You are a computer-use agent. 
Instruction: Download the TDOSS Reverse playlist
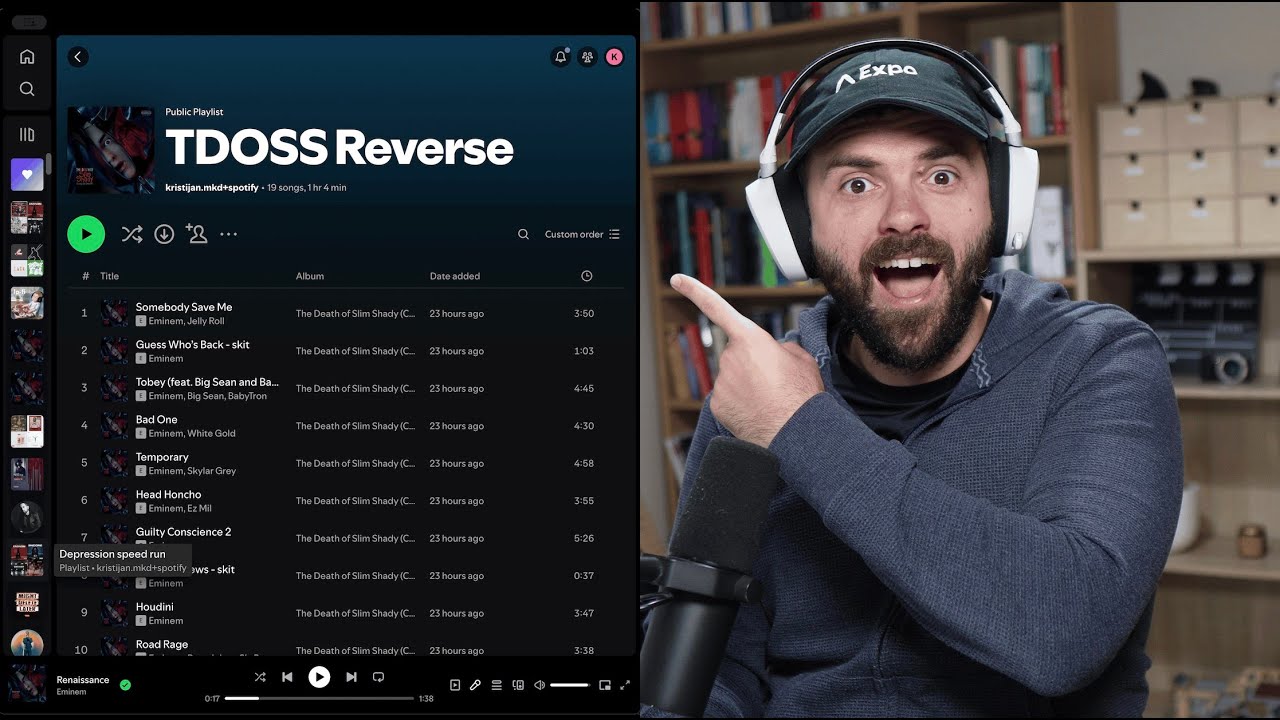164,234
